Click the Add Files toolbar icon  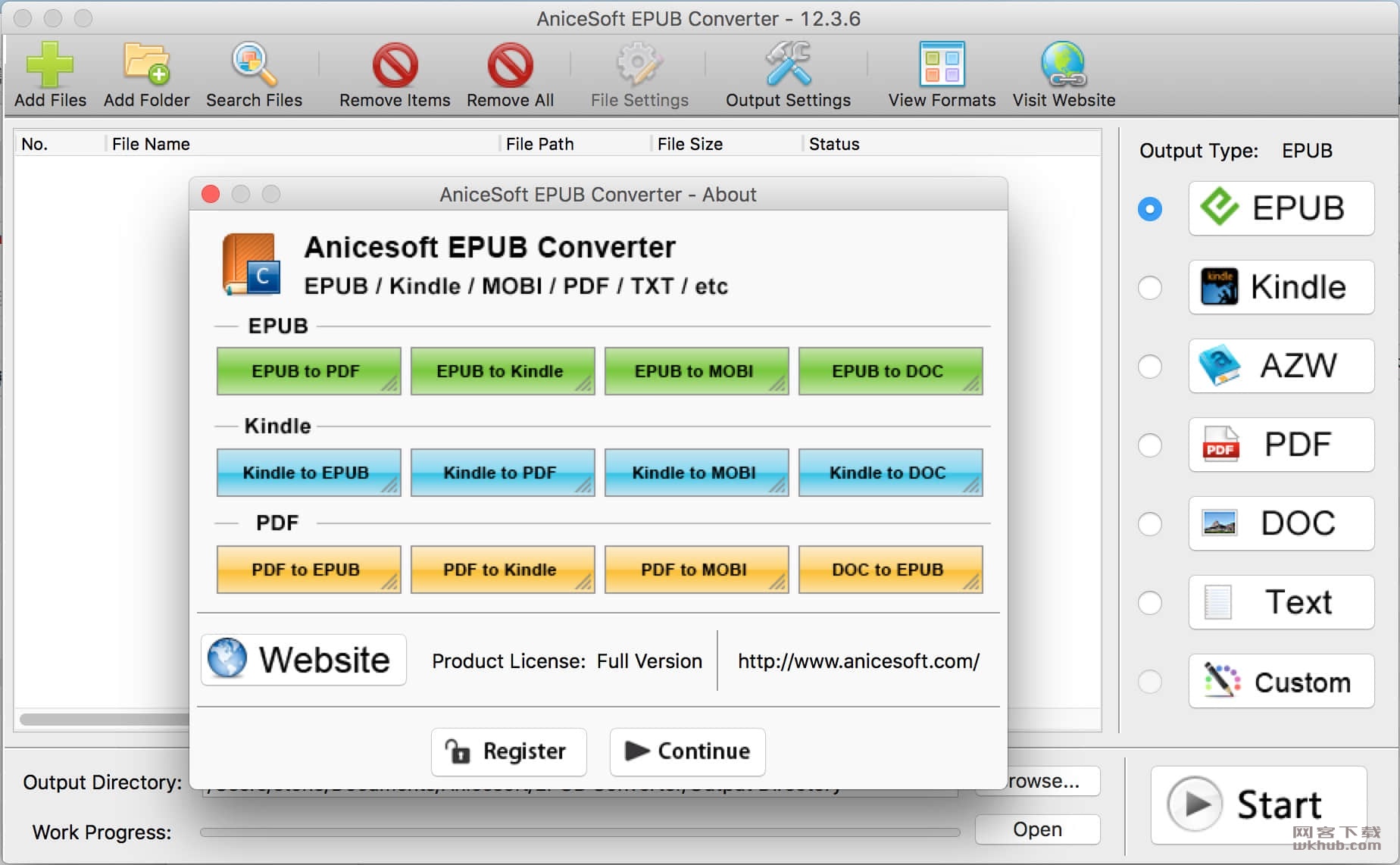pyautogui.click(x=50, y=64)
